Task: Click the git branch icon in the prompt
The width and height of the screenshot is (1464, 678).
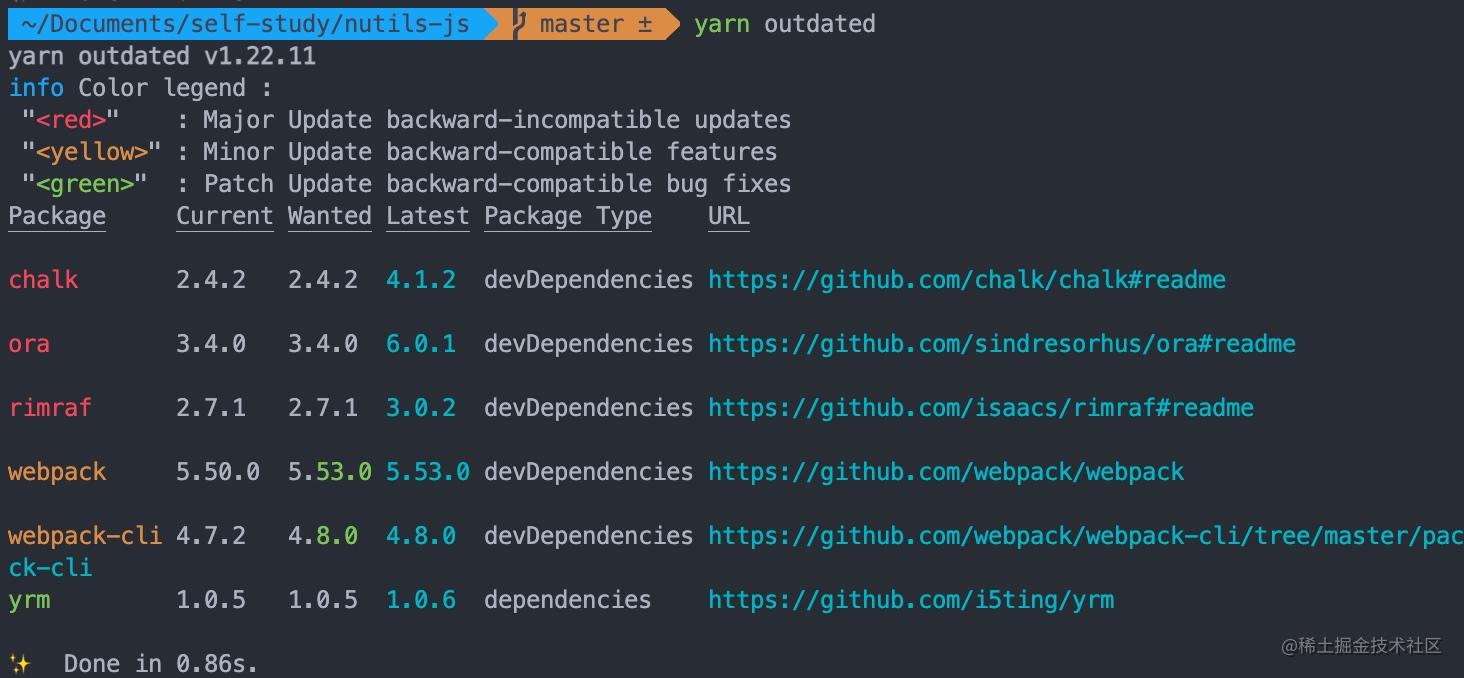Action: (517, 23)
